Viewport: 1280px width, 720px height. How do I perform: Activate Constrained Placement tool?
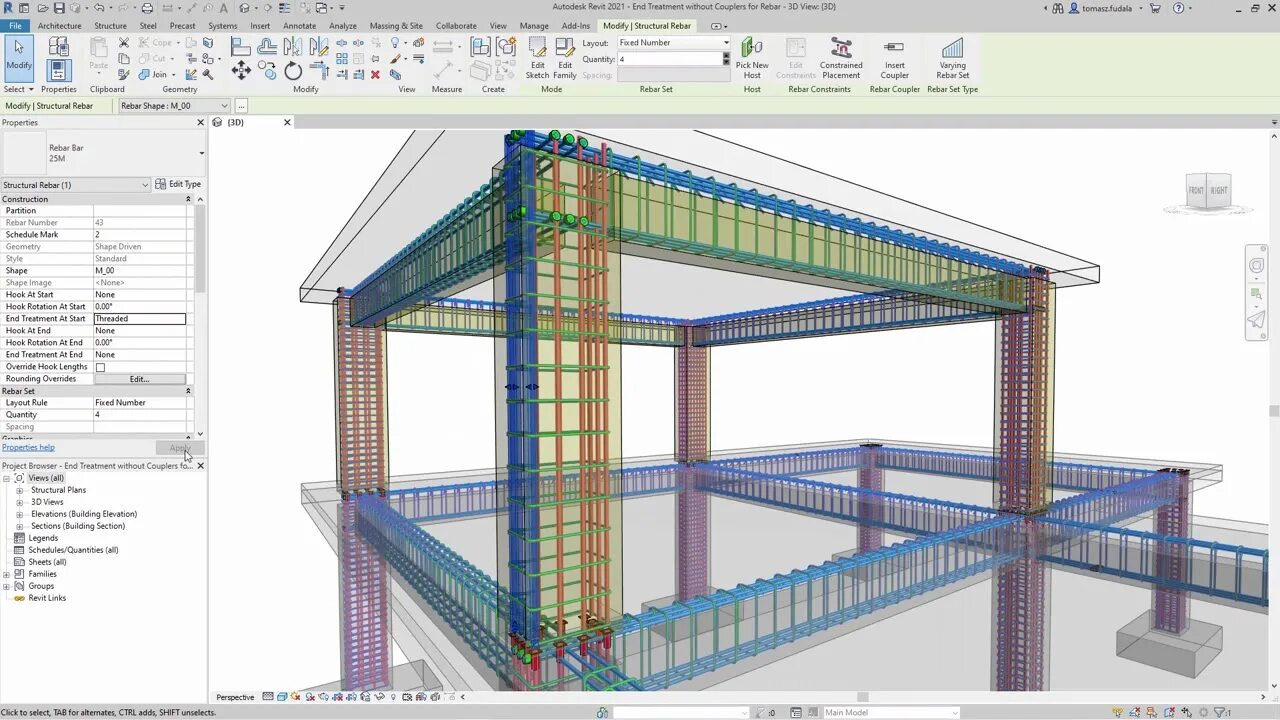(841, 58)
